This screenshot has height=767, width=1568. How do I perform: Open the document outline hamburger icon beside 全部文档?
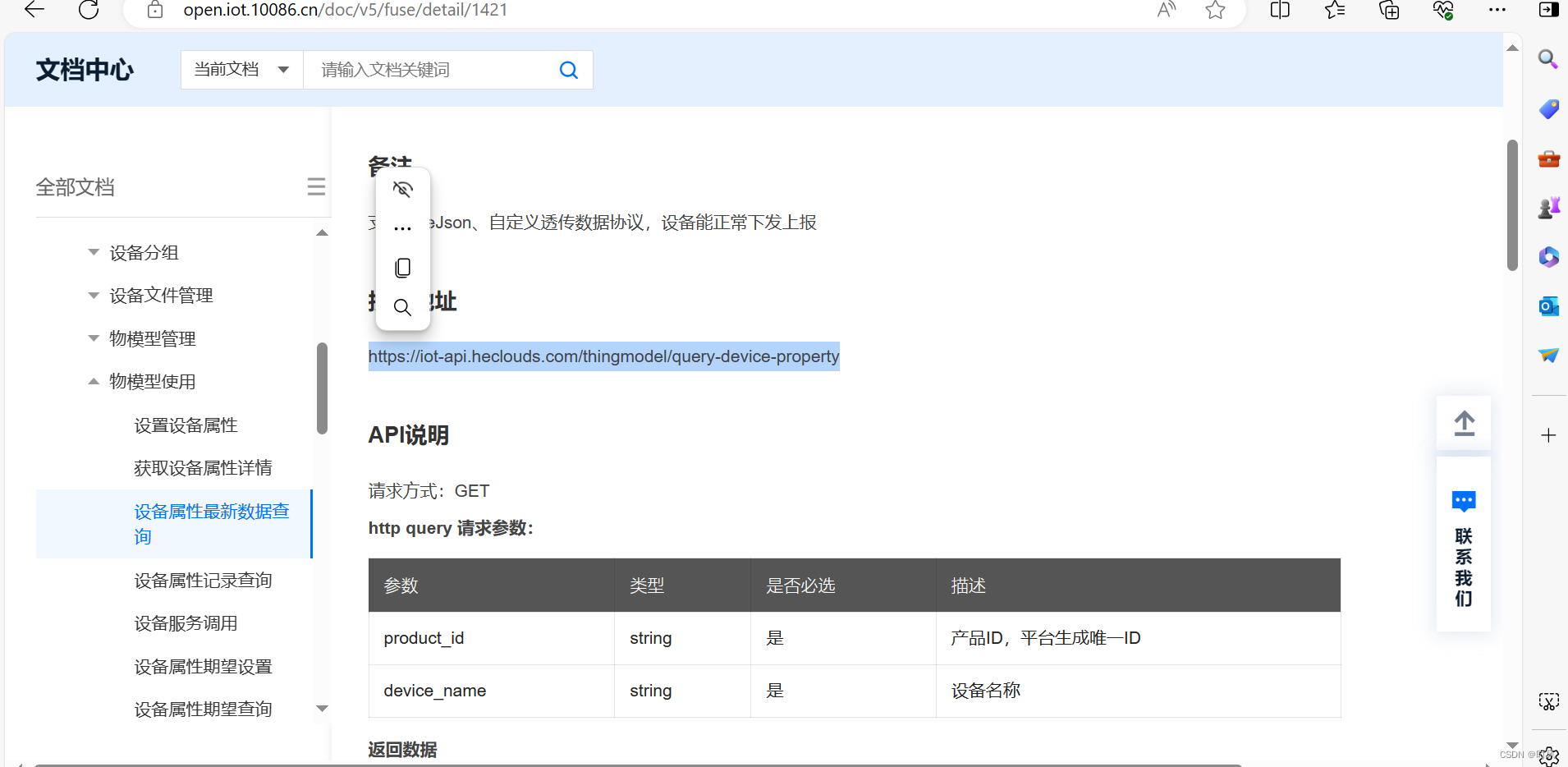pyautogui.click(x=317, y=186)
